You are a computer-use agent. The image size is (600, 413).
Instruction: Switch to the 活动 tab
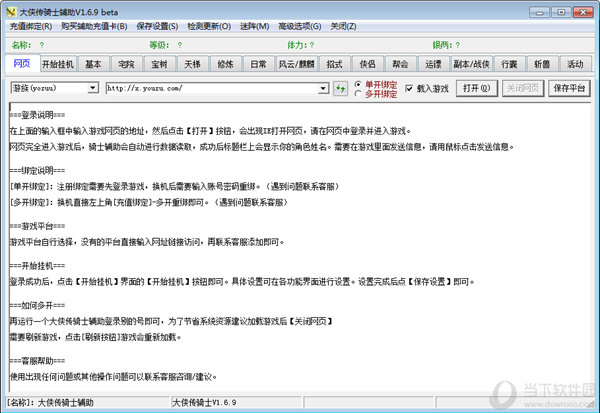[575, 64]
